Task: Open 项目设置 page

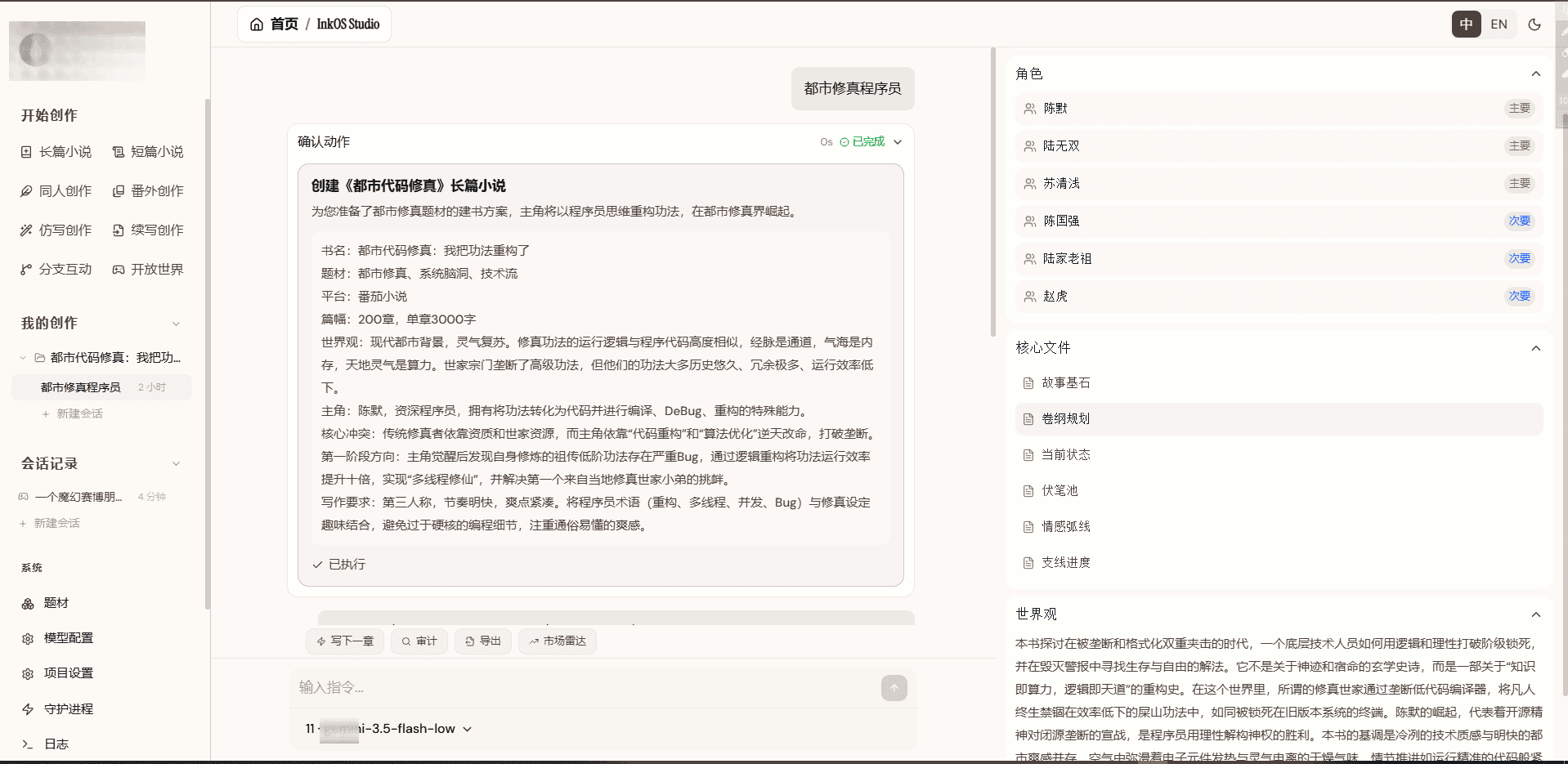Action: 58,673
